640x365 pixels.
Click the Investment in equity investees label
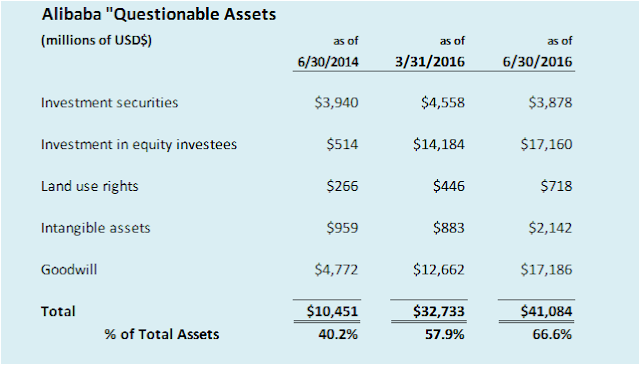pos(139,145)
